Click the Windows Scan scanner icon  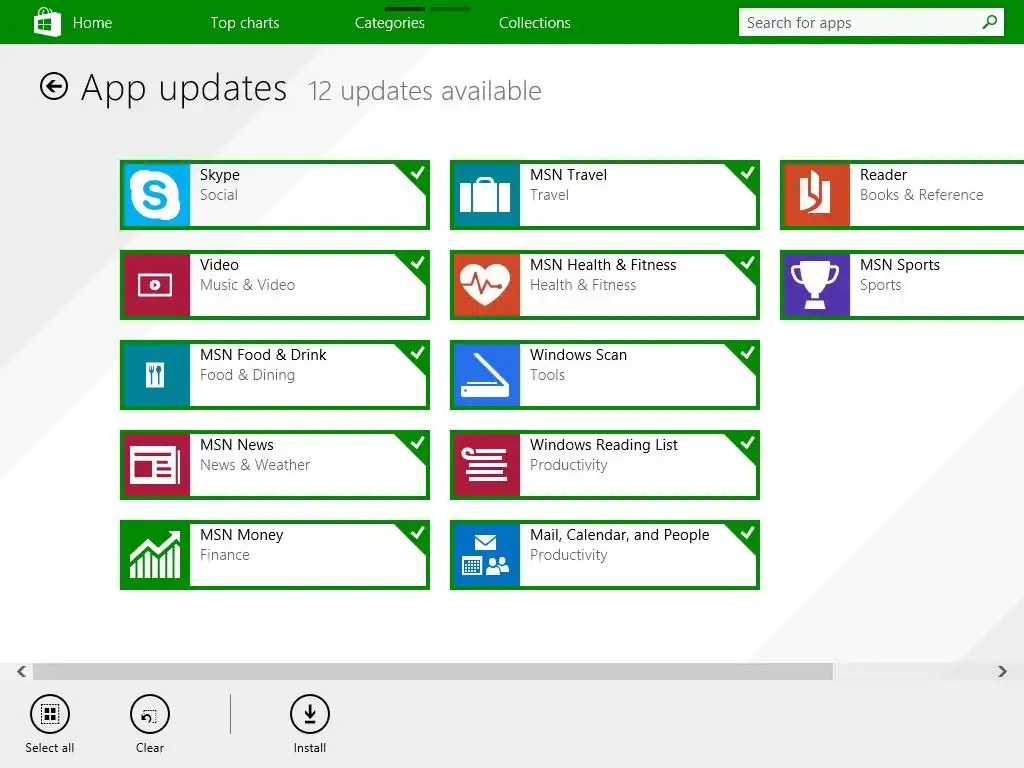[485, 375]
